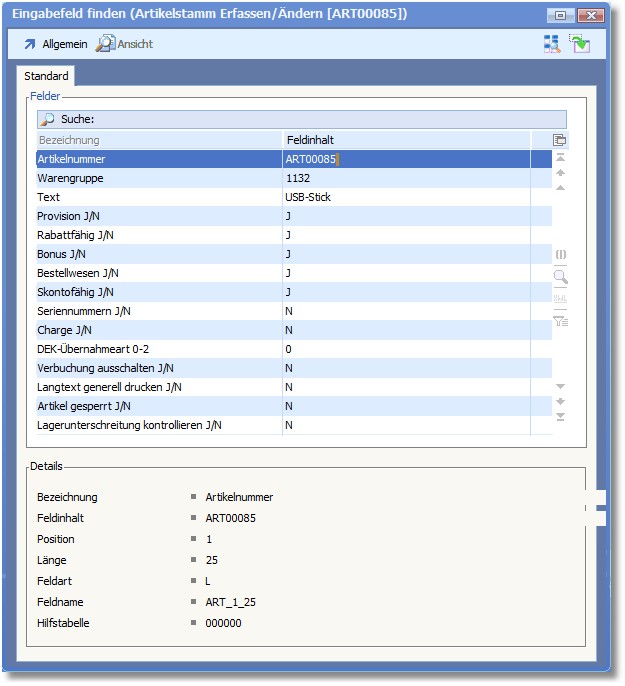625x686 pixels.
Task: Click the XML icon beside the table
Action: [x=560, y=299]
